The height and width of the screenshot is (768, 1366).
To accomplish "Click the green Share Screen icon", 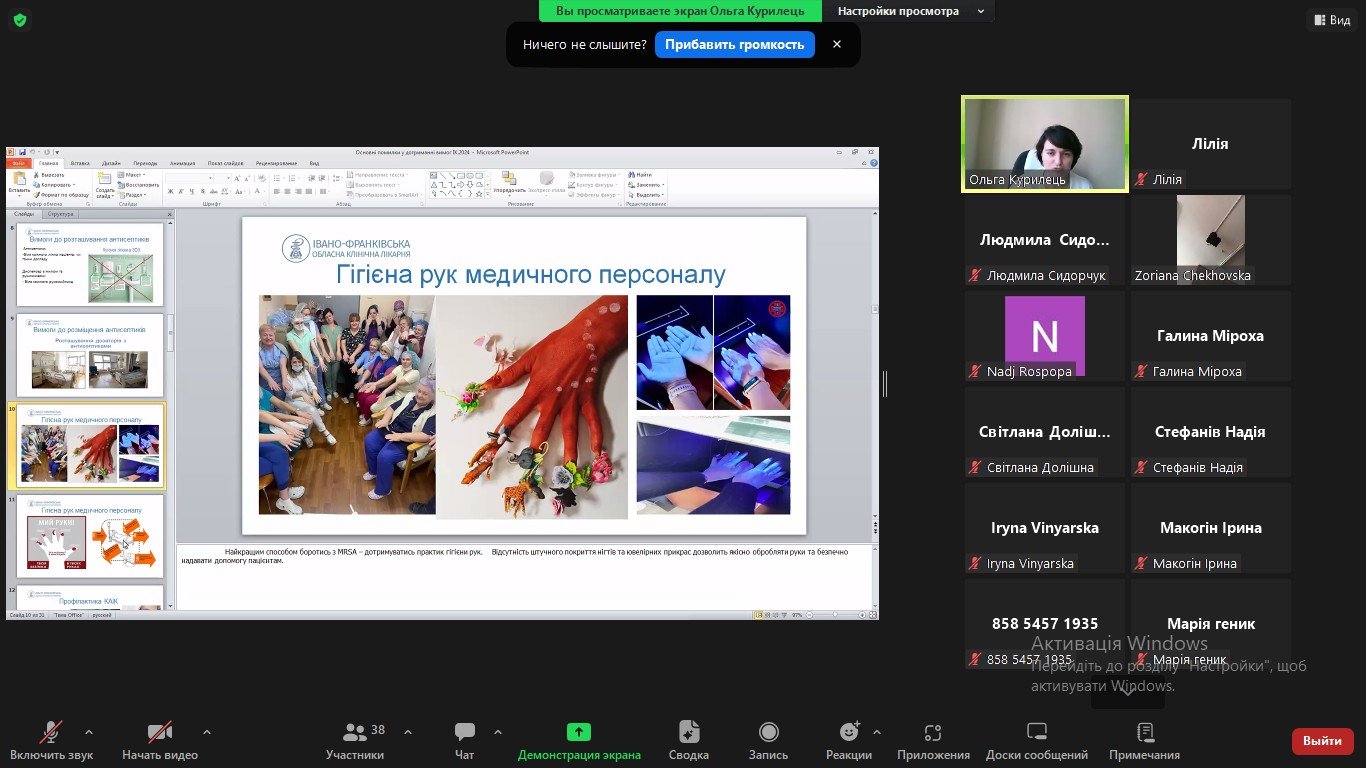I will coord(579,732).
